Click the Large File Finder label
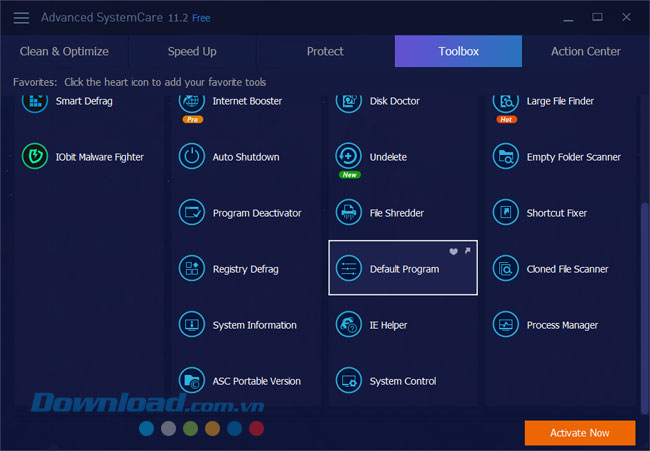The image size is (650, 451). pos(560,101)
